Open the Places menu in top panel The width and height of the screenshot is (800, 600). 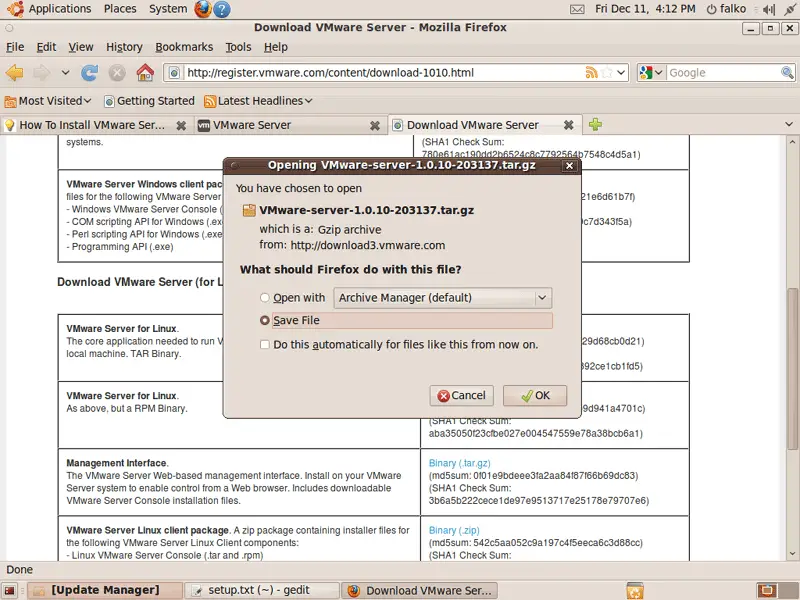point(120,9)
